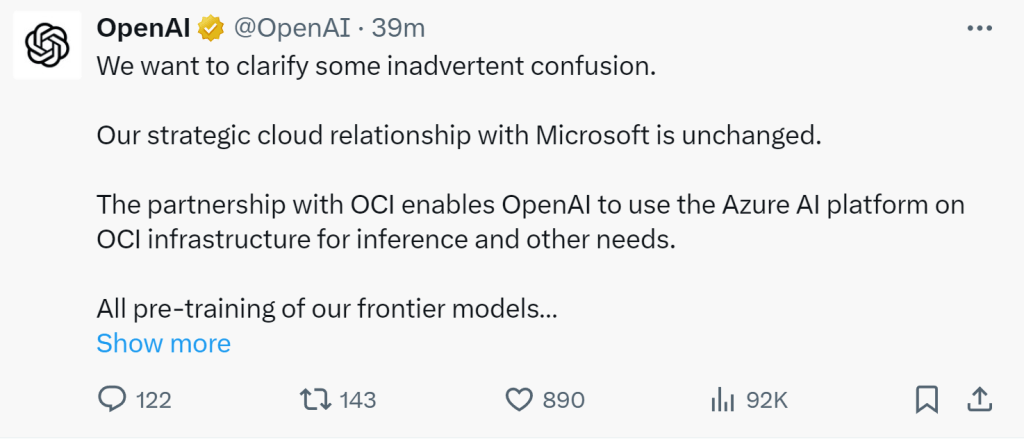Open the @OpenAI handle link

pyautogui.click(x=292, y=29)
